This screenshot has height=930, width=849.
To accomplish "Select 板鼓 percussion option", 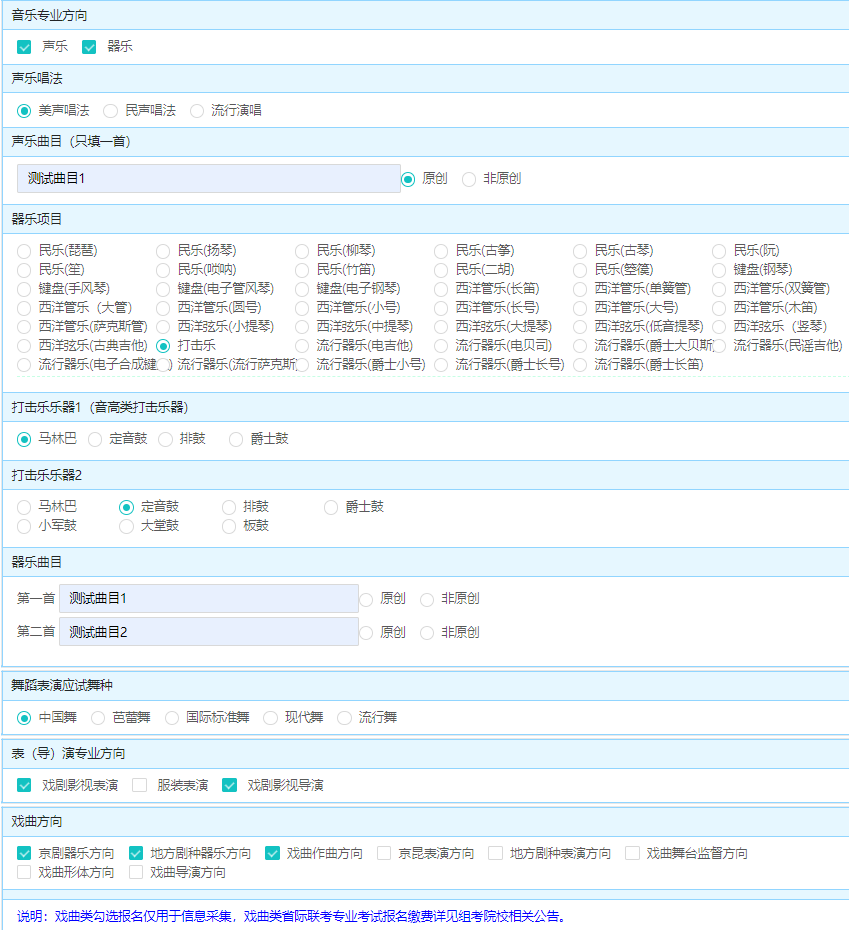I will (x=229, y=526).
